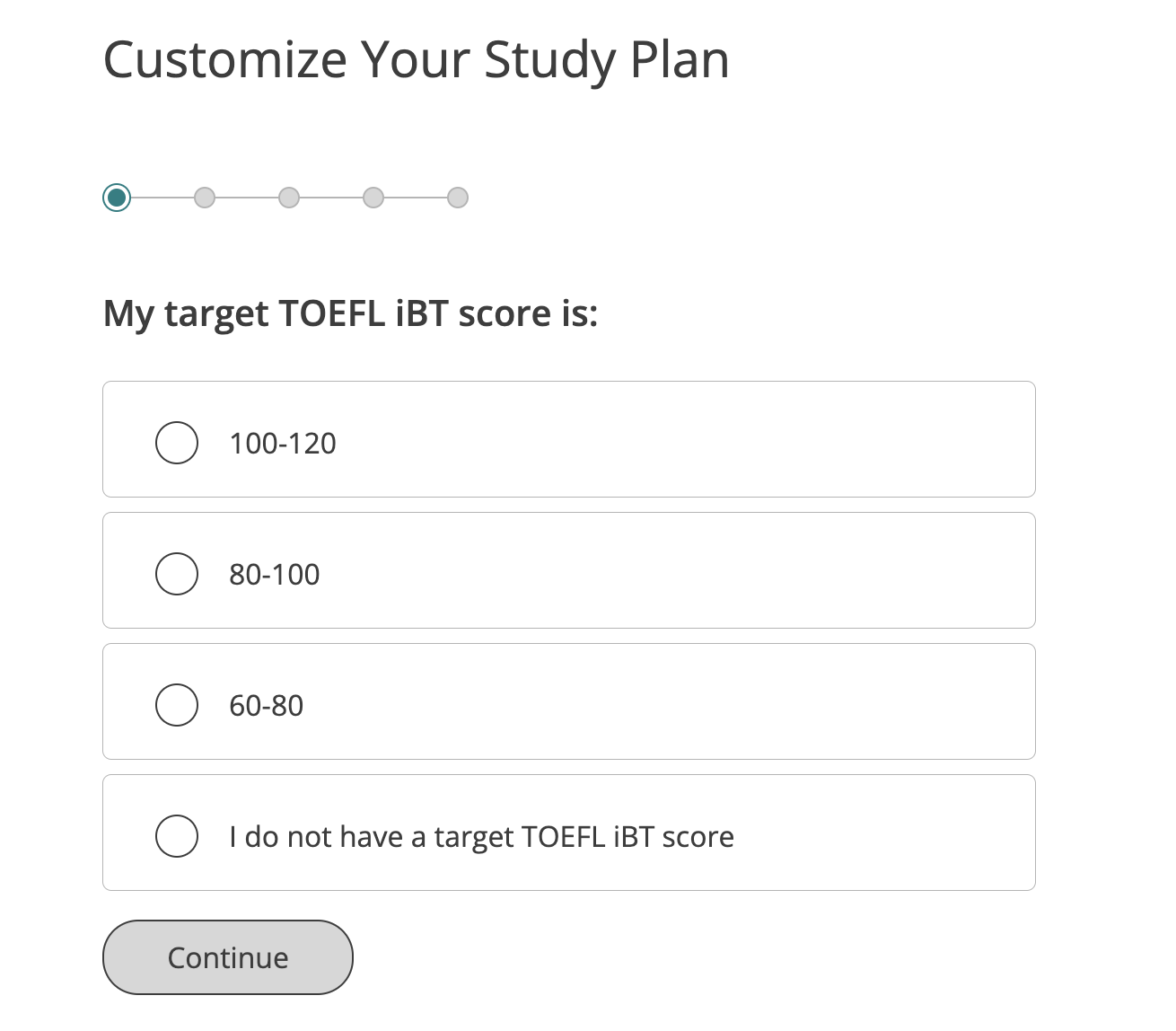This screenshot has width=1176, height=1031.
Task: Click the "My target TOEFL iBT score is:" question
Action: 351,313
